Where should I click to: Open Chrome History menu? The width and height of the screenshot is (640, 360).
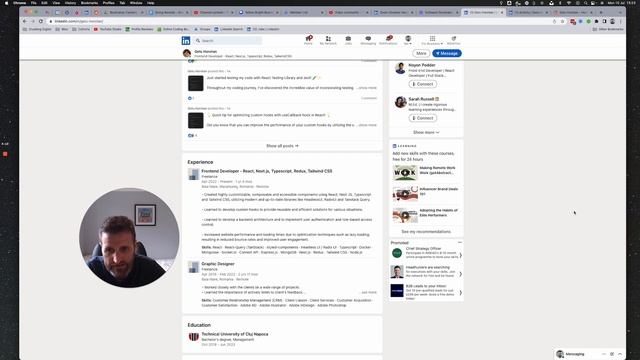(70, 3)
